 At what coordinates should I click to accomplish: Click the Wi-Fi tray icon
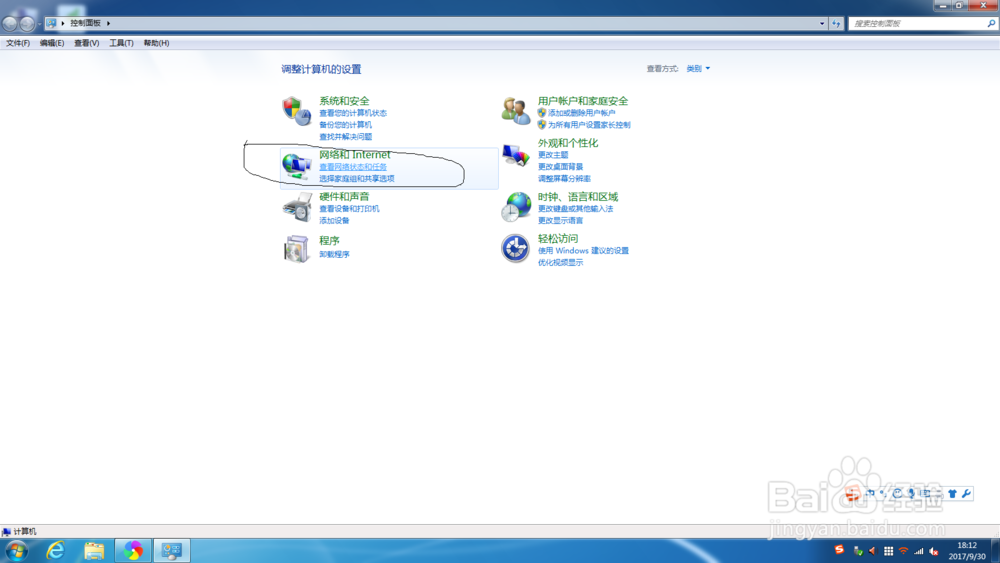point(903,551)
